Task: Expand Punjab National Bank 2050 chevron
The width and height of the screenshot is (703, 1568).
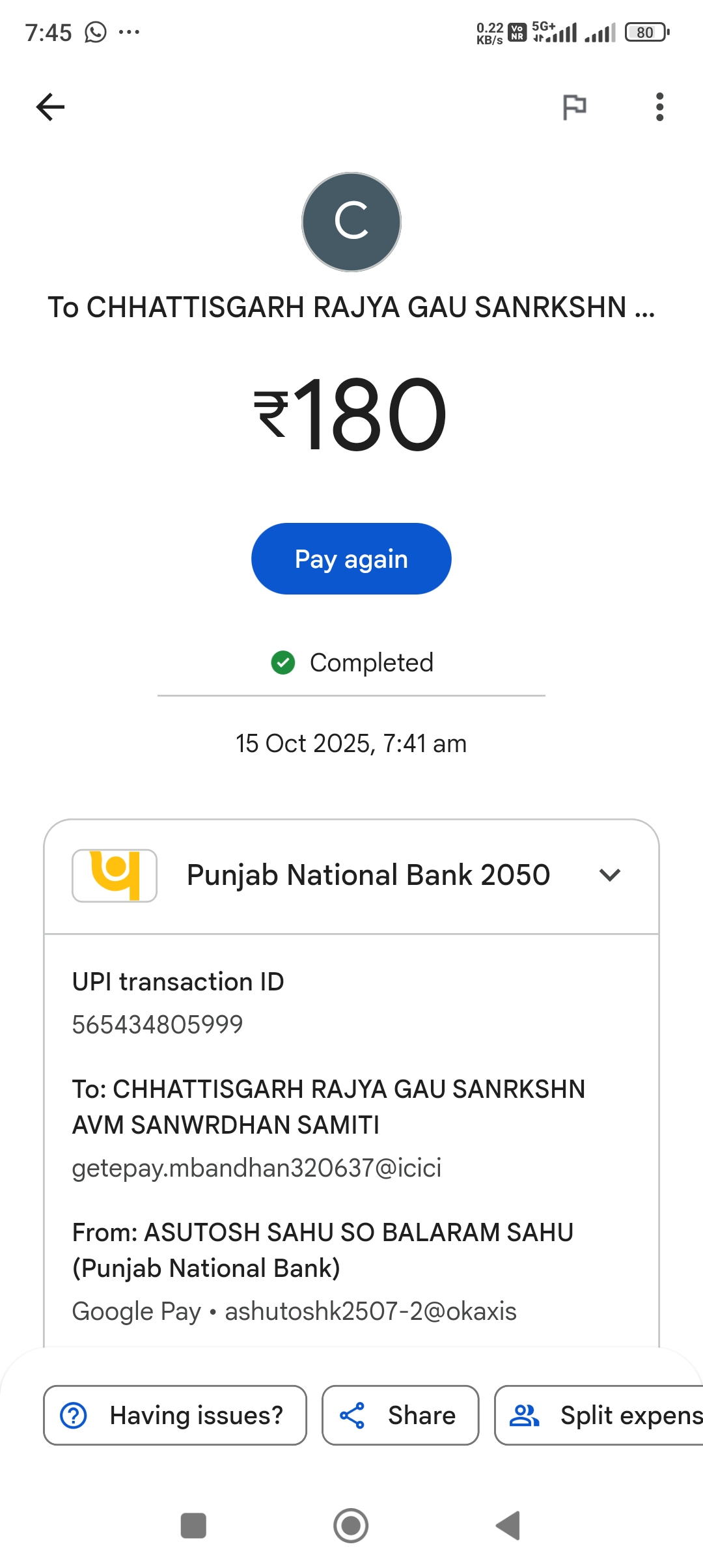Action: click(x=609, y=875)
